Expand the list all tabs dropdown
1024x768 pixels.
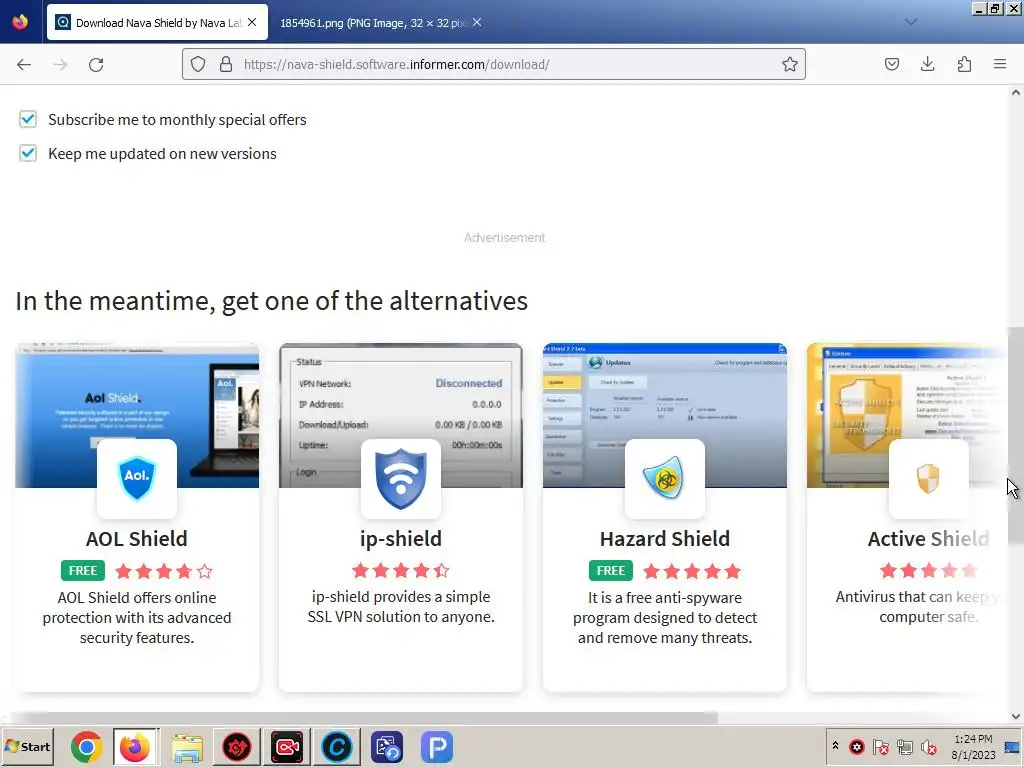[910, 22]
